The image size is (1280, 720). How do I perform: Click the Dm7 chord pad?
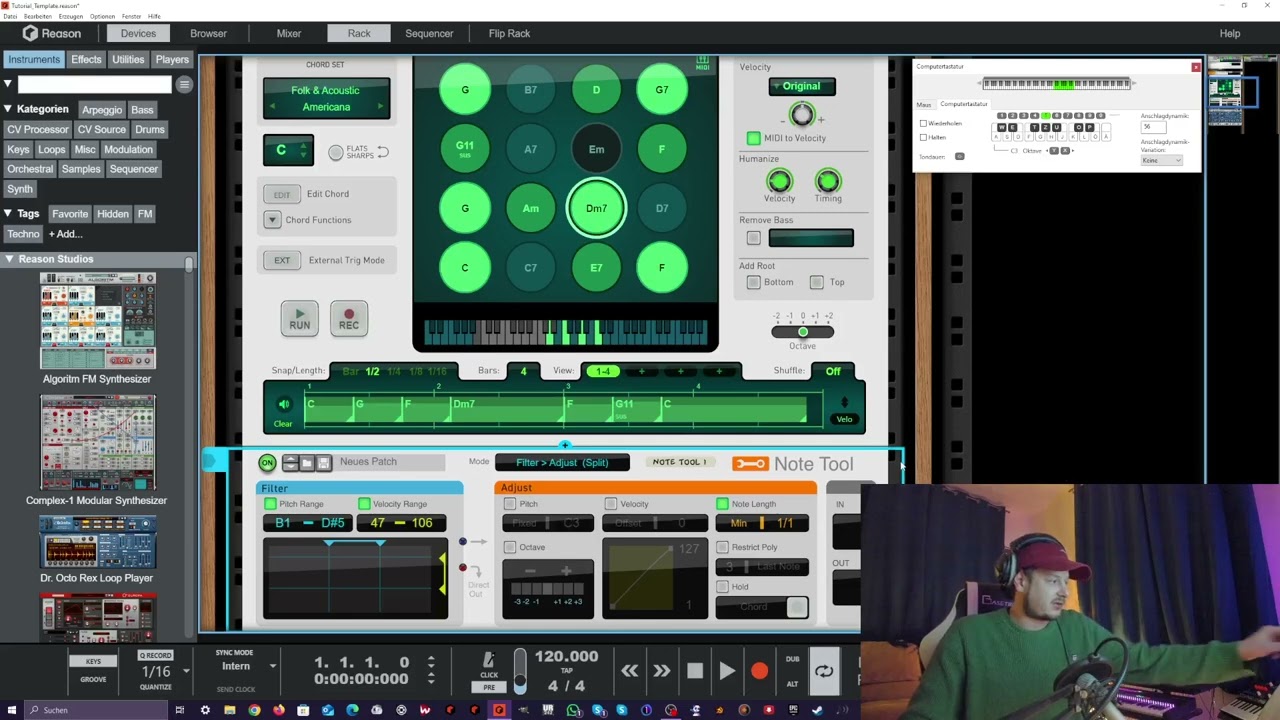click(x=596, y=208)
